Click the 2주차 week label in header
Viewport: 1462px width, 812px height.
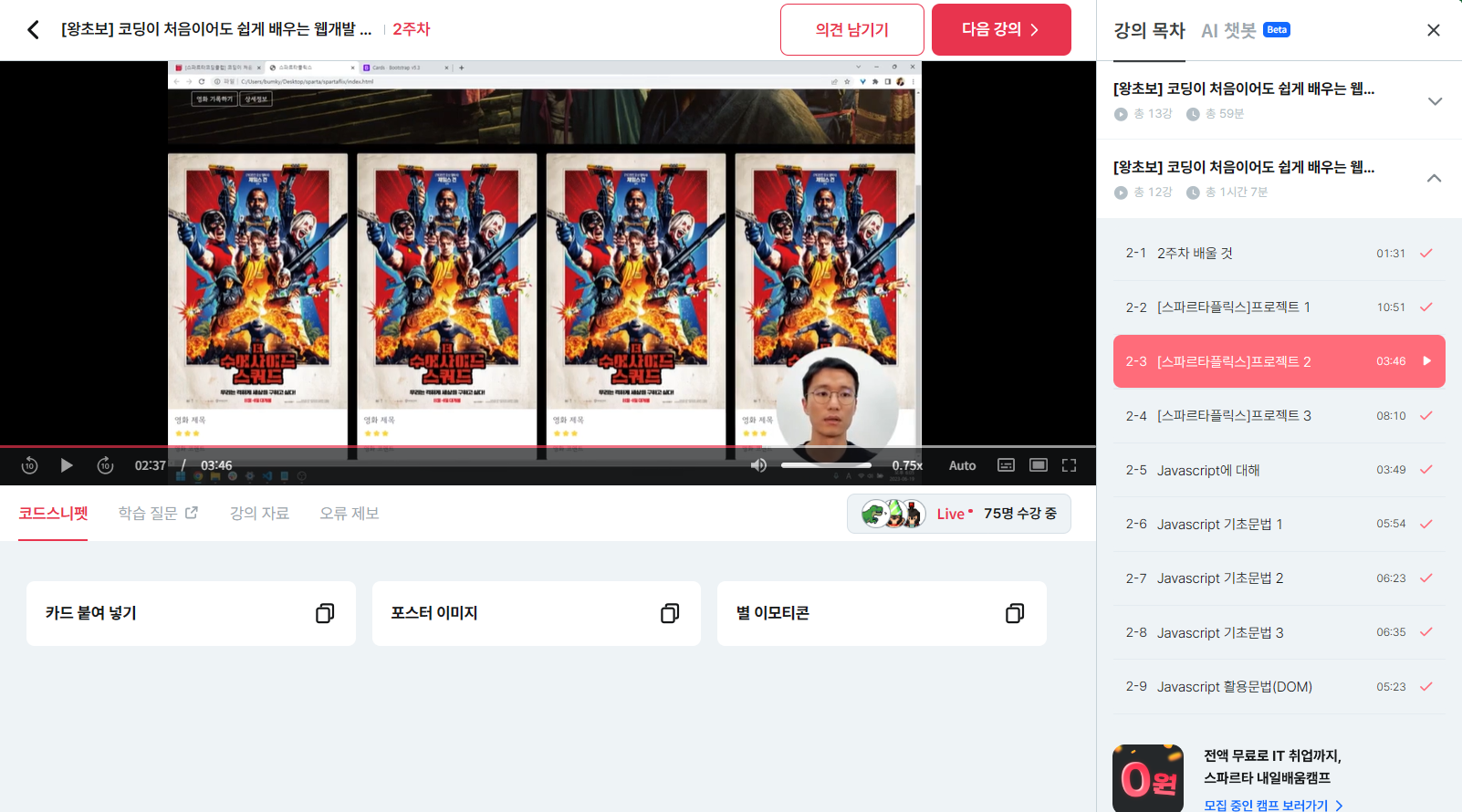[411, 29]
